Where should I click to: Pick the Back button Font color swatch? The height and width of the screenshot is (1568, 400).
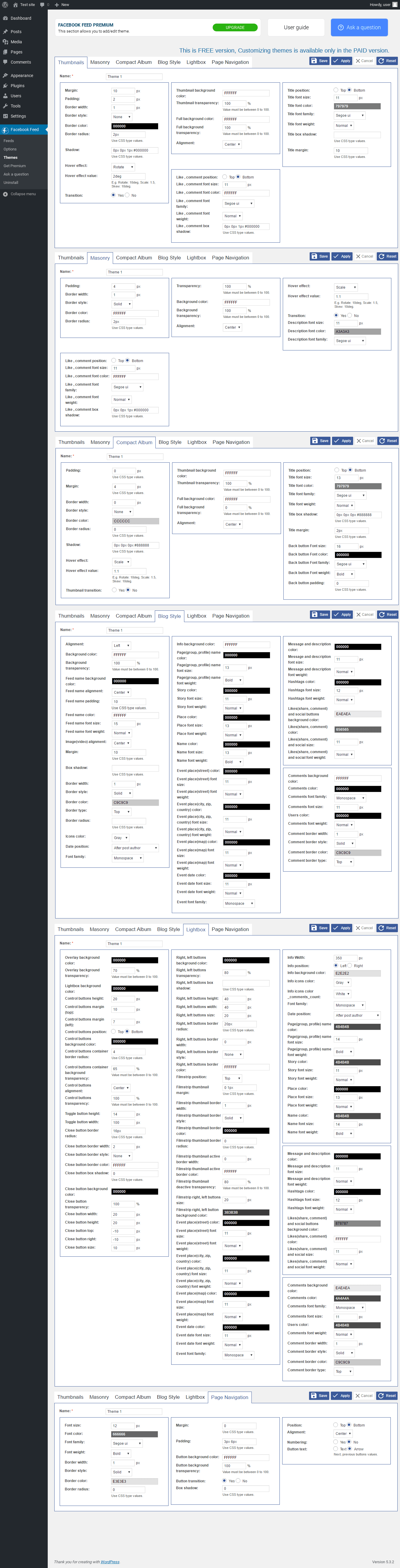coord(358,555)
